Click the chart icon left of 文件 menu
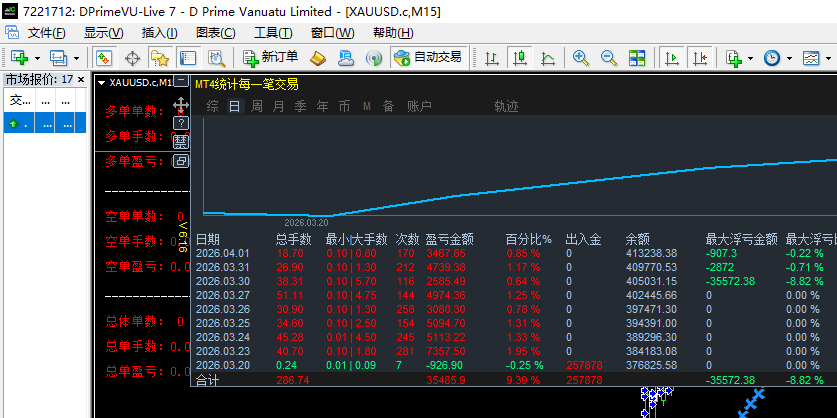Image resolution: width=837 pixels, height=418 pixels. click(12, 33)
